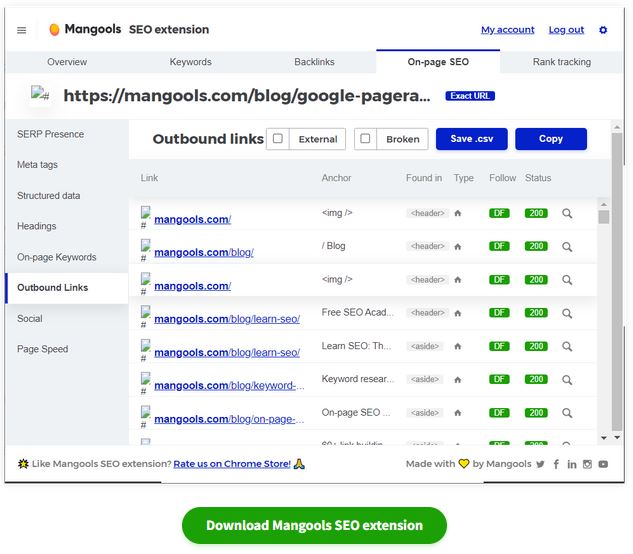633x554 pixels.
Task: Switch to the Rank tracking tab
Action: click(x=562, y=62)
